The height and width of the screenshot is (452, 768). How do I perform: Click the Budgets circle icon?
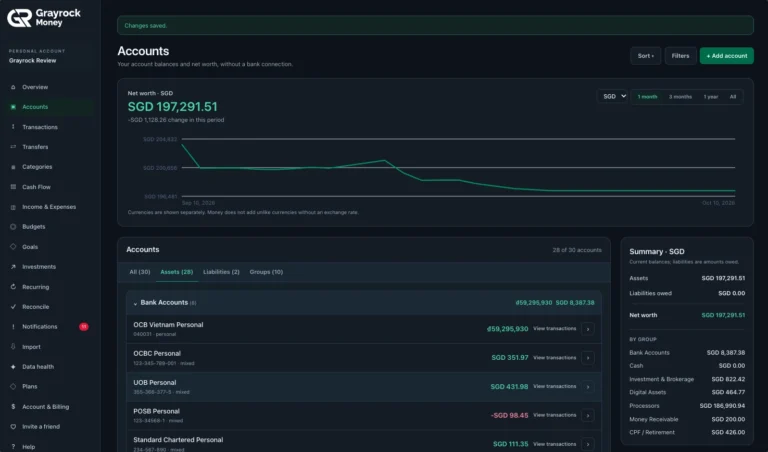[x=13, y=227]
